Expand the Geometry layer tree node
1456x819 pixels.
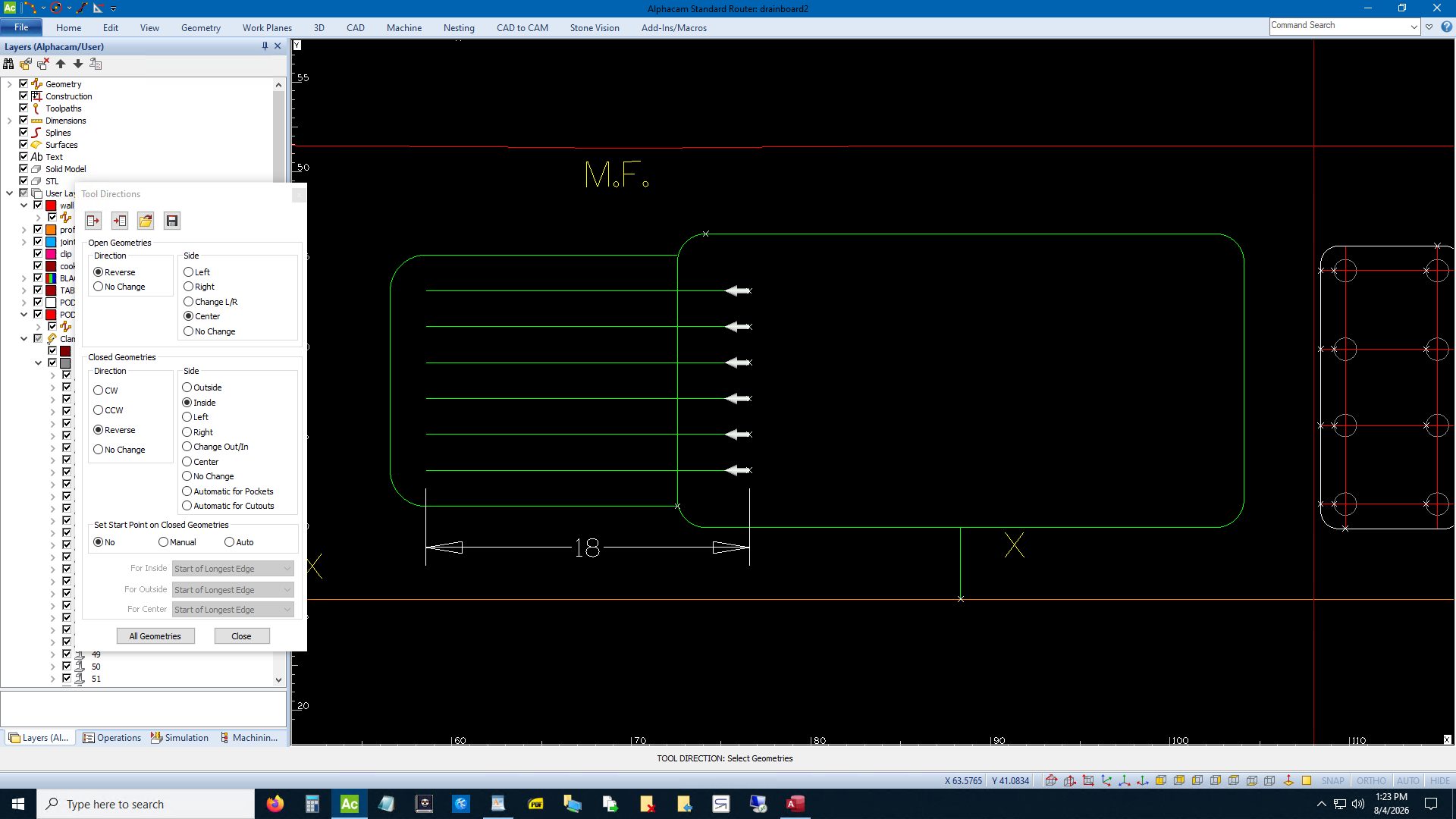coord(9,84)
